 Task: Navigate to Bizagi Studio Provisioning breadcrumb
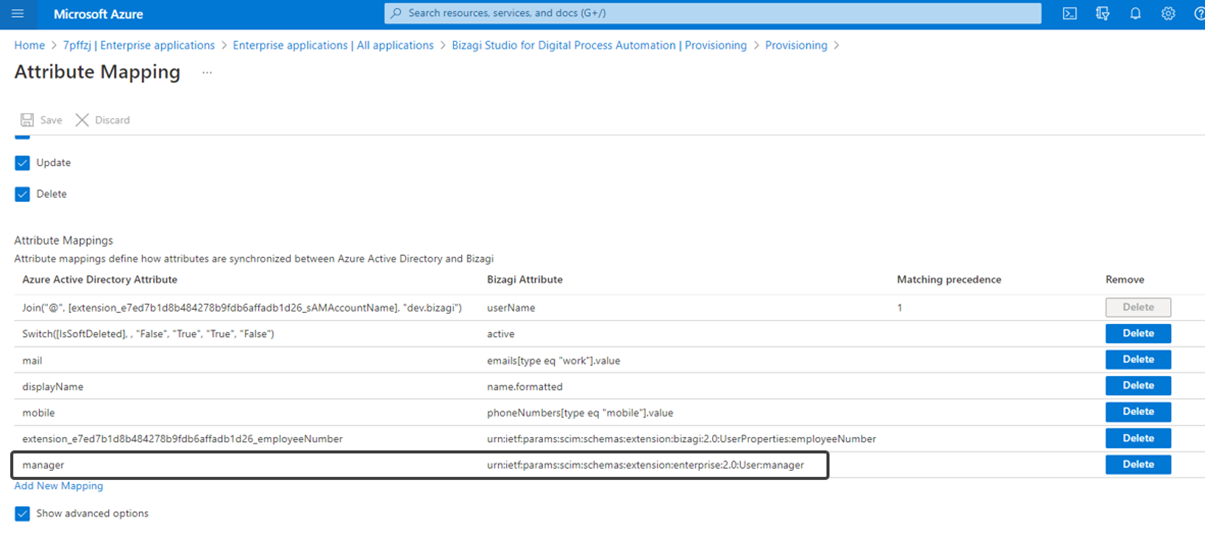[x=599, y=45]
